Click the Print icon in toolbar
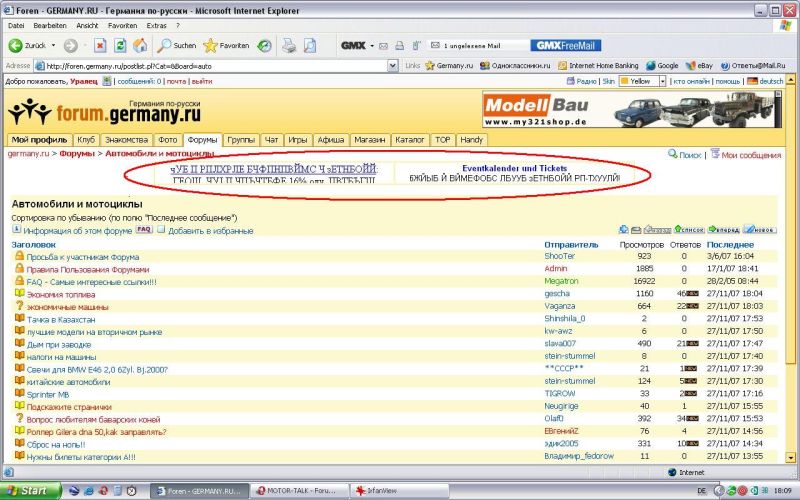The width and height of the screenshot is (800, 500). pos(288,45)
